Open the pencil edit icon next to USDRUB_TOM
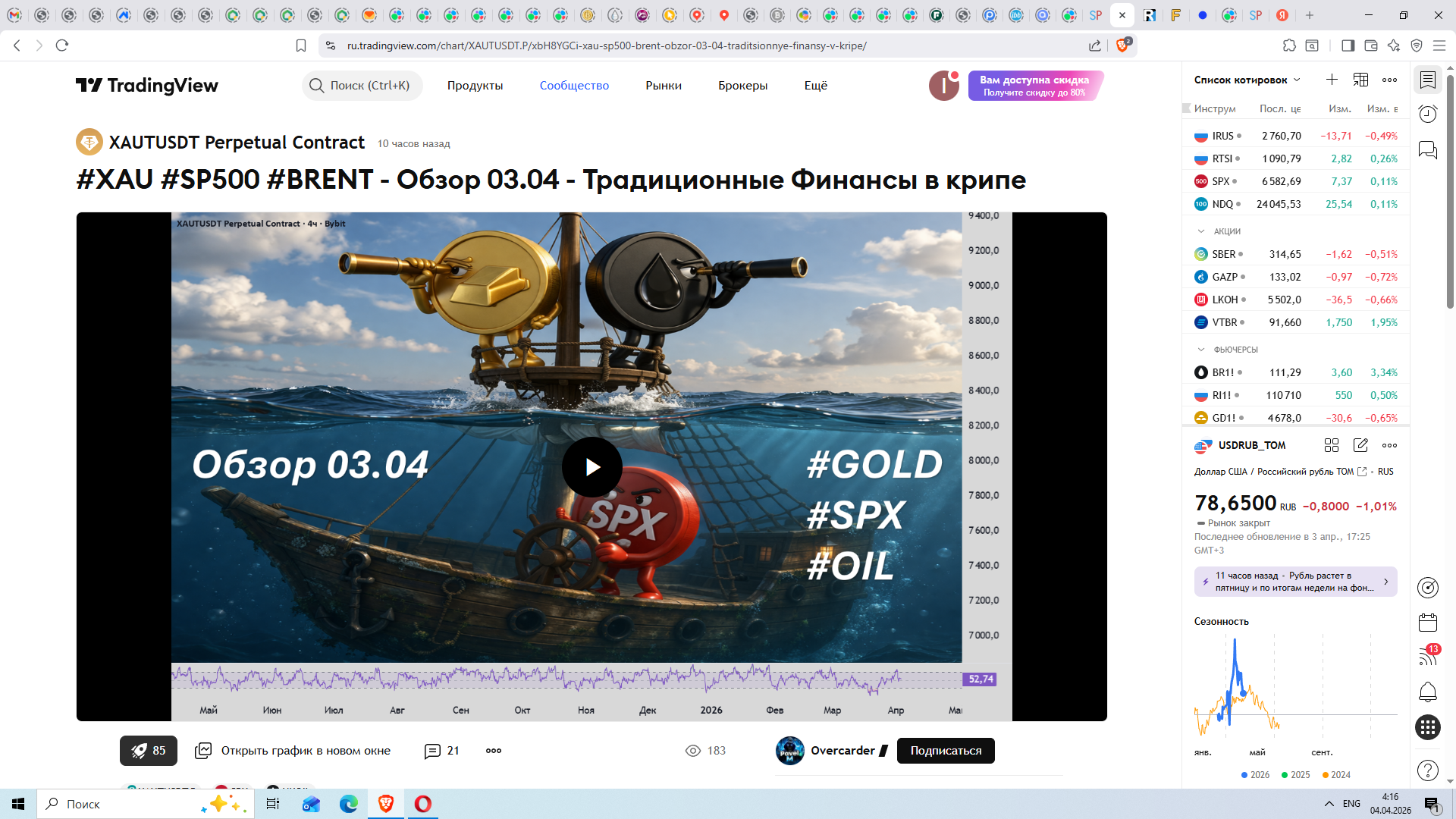 pyautogui.click(x=1360, y=445)
